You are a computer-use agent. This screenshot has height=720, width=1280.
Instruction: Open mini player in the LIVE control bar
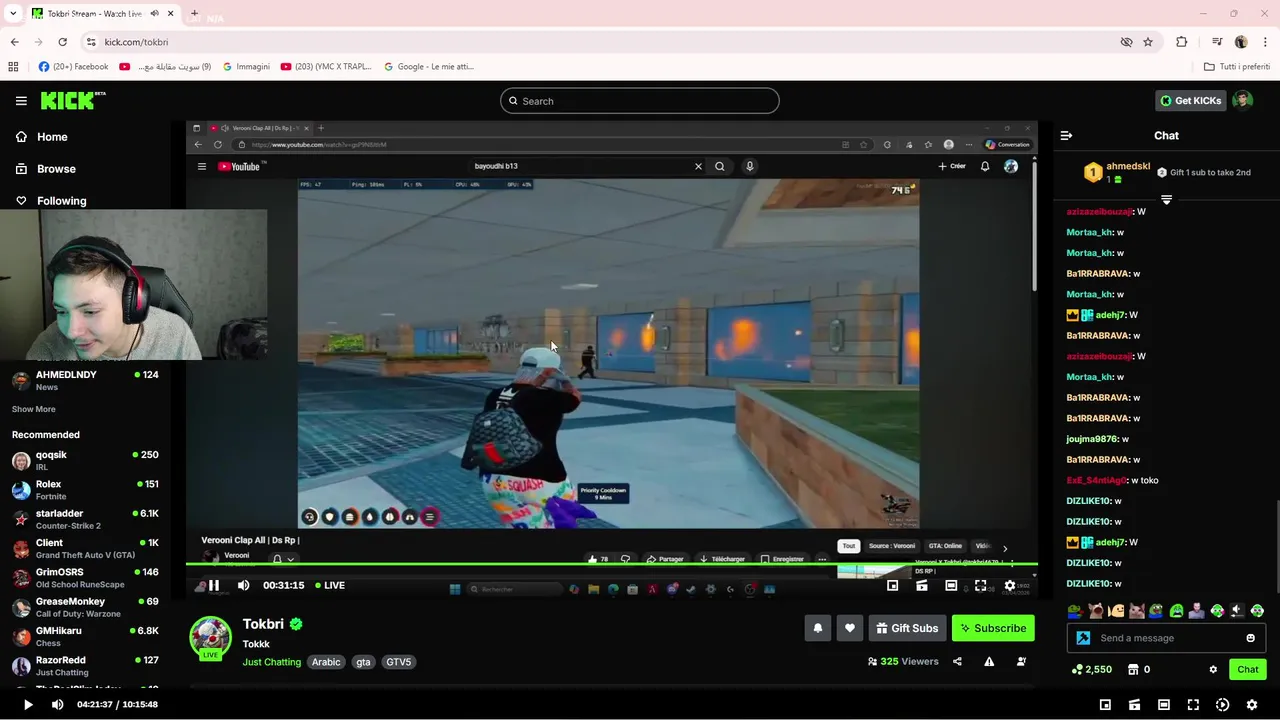893,585
